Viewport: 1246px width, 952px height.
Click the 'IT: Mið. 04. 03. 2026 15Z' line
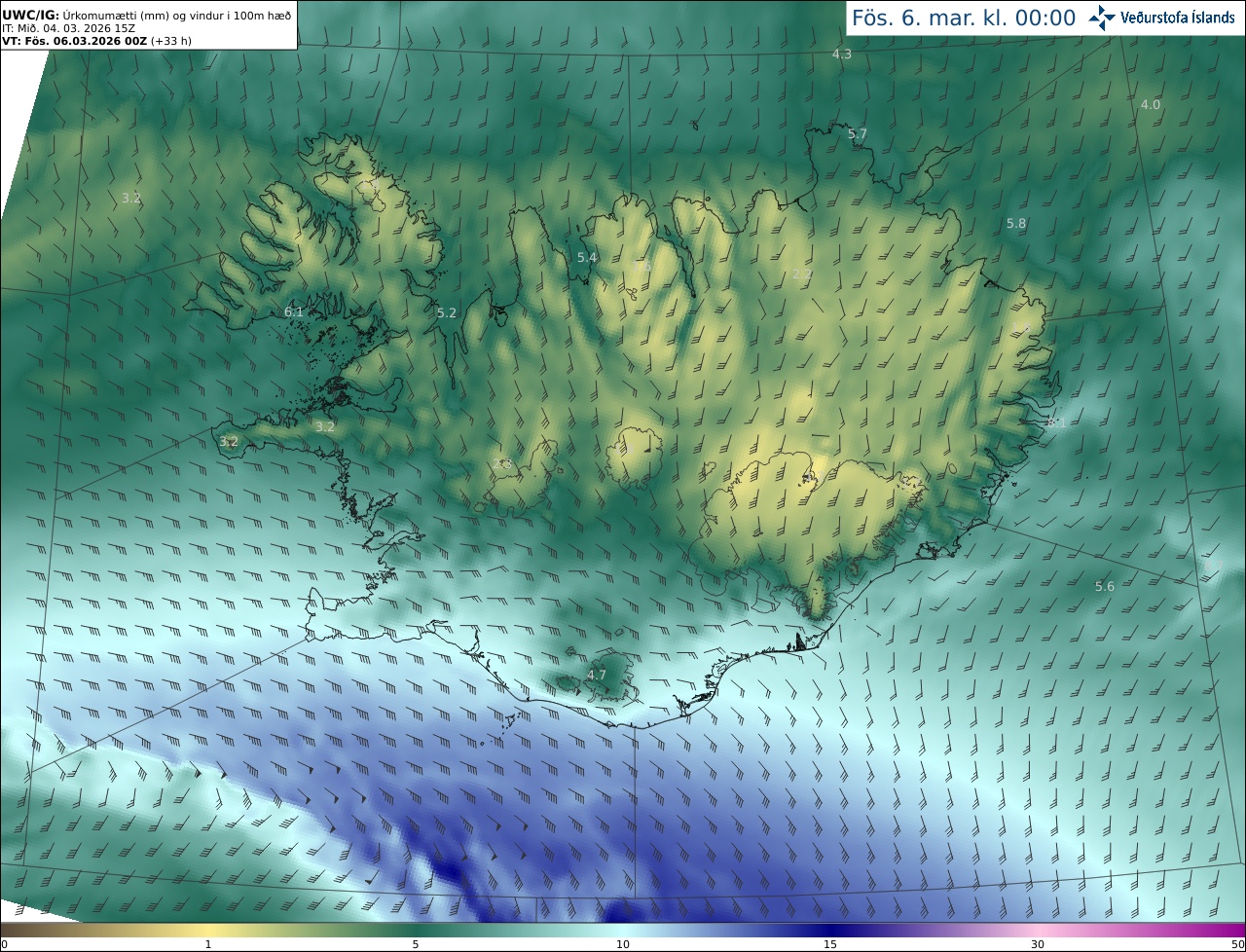(x=68, y=28)
